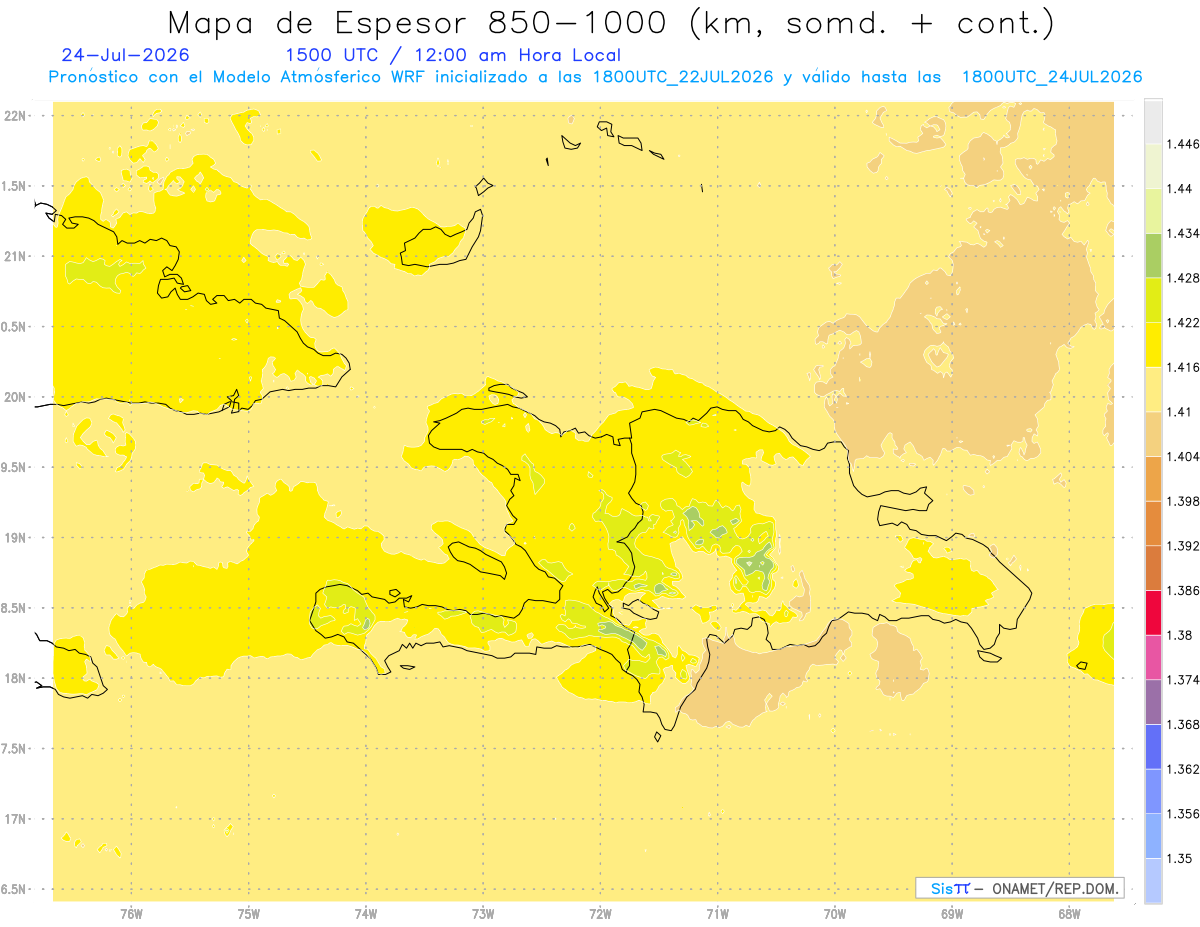Select the gray colorbar swatch above 1.446
Screen dimensions: 1200x927
[1153, 121]
